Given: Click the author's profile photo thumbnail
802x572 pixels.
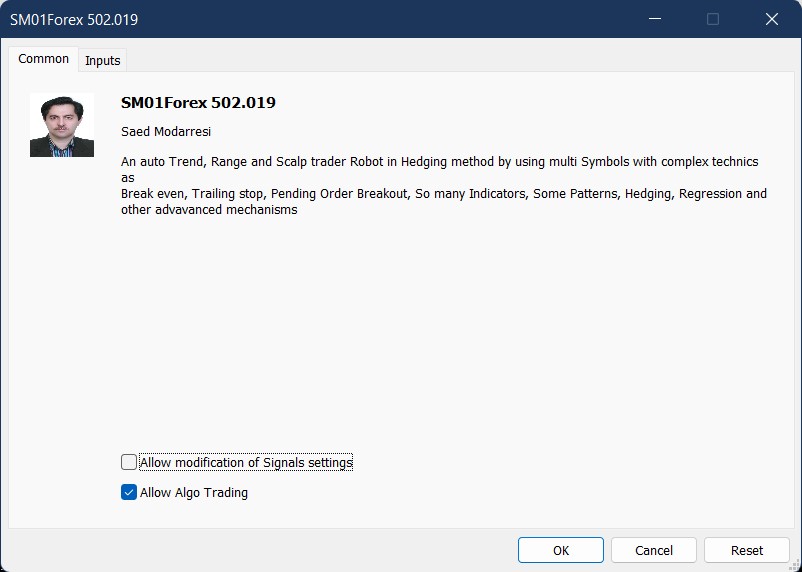Looking at the screenshot, I should pos(62,125).
